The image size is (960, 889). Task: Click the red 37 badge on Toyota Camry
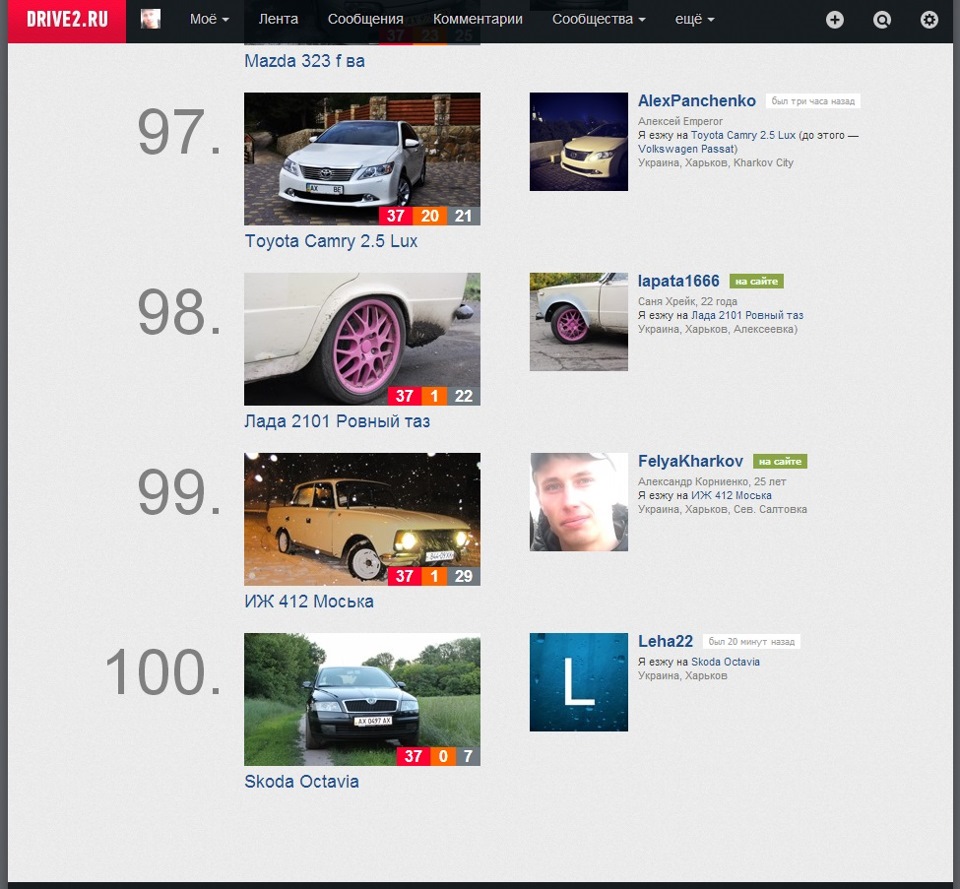coord(396,216)
